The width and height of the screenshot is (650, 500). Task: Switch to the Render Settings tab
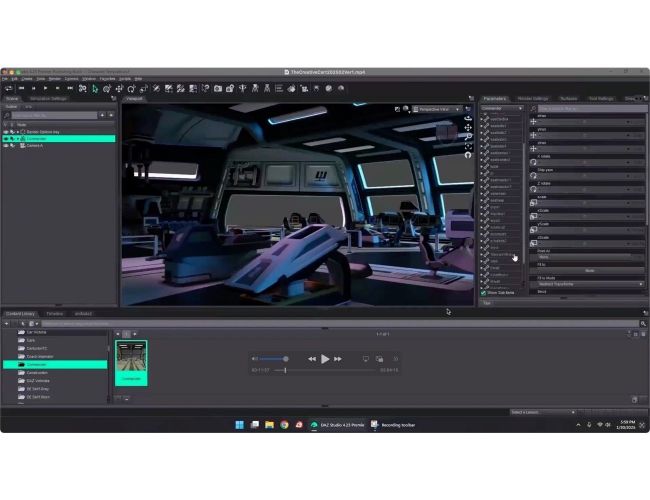point(532,98)
